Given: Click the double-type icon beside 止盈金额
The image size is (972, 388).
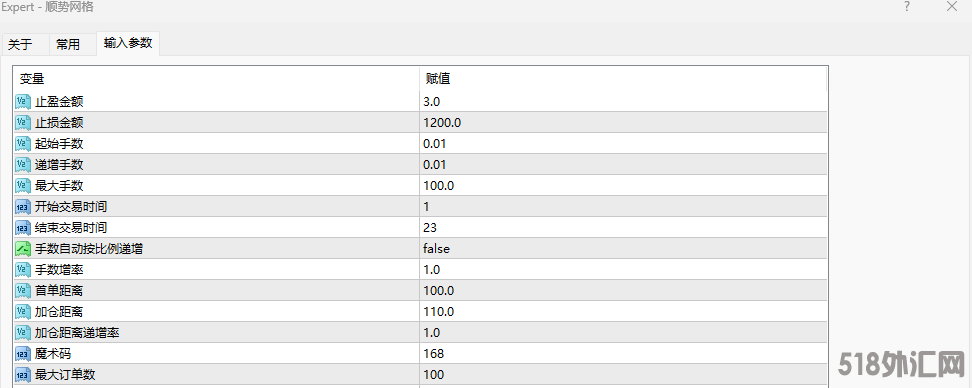Looking at the screenshot, I should click(23, 102).
